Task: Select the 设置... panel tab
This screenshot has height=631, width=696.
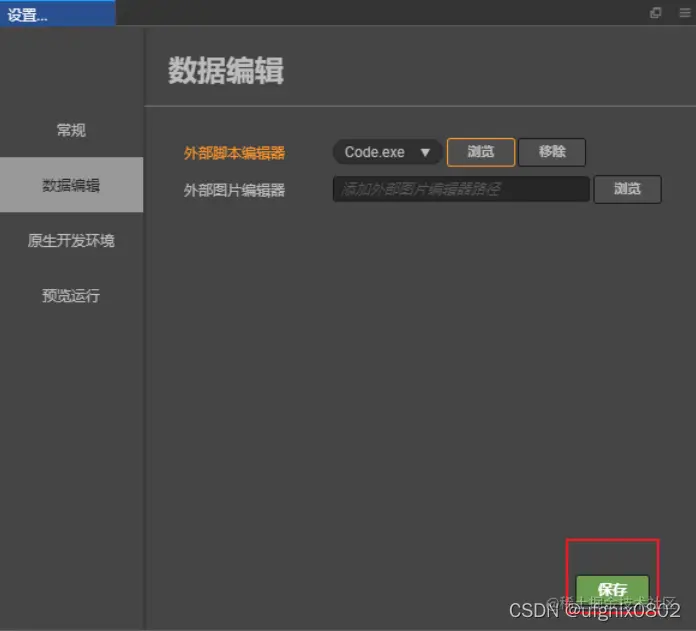Action: (58, 13)
